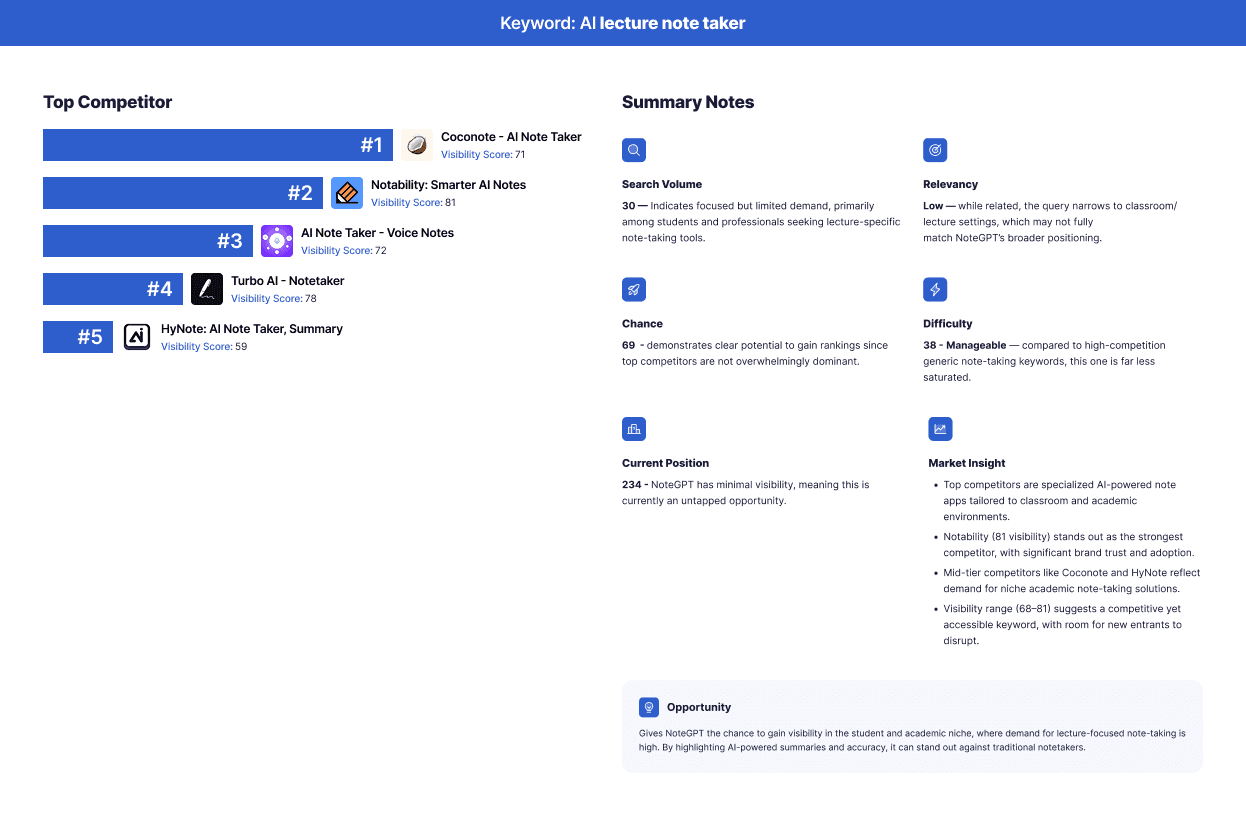Click the Chance rocket icon
This screenshot has height=816, width=1246.
coord(634,290)
